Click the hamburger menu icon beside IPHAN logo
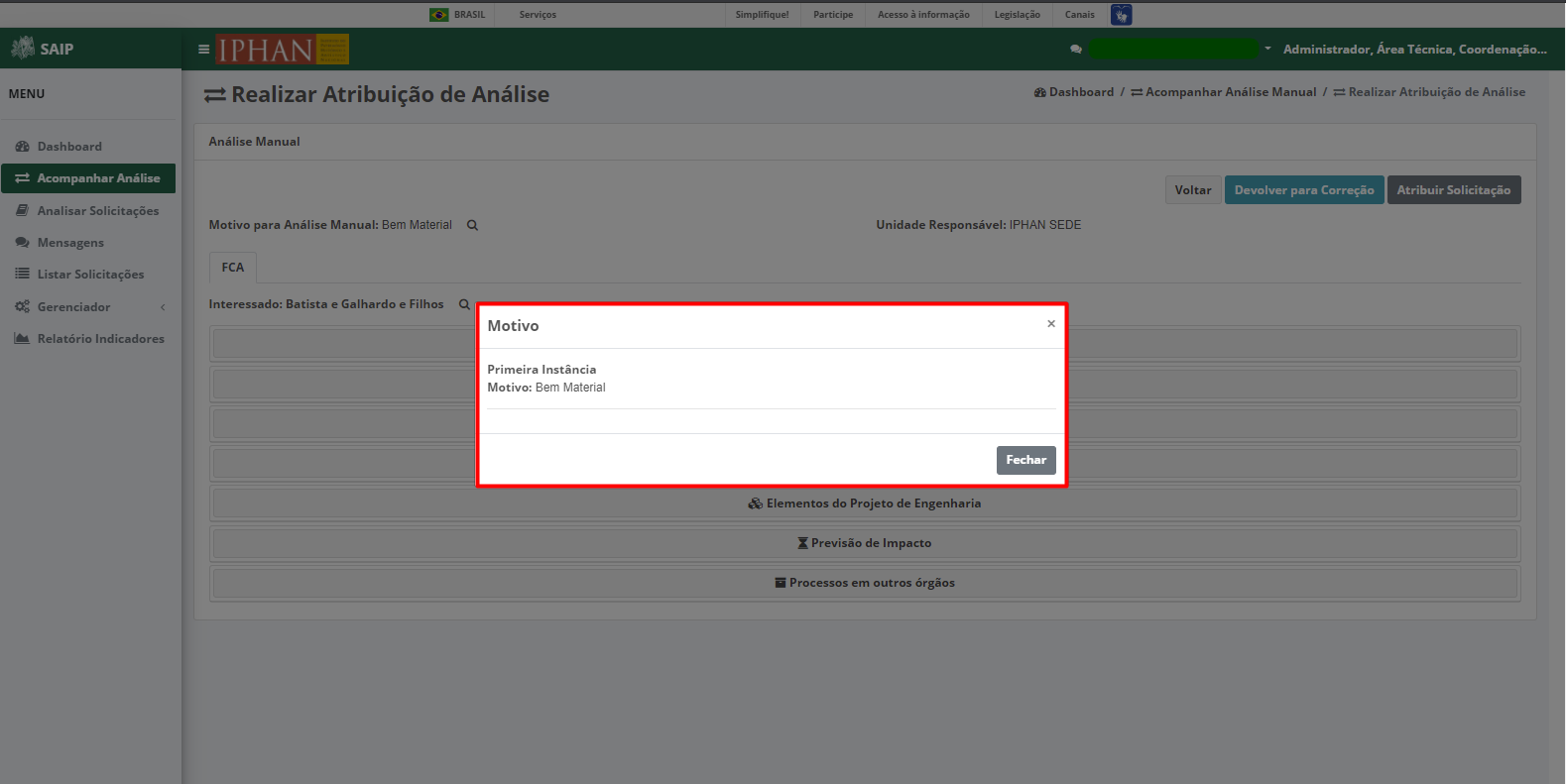Viewport: 1566px width, 784px height. (x=203, y=49)
